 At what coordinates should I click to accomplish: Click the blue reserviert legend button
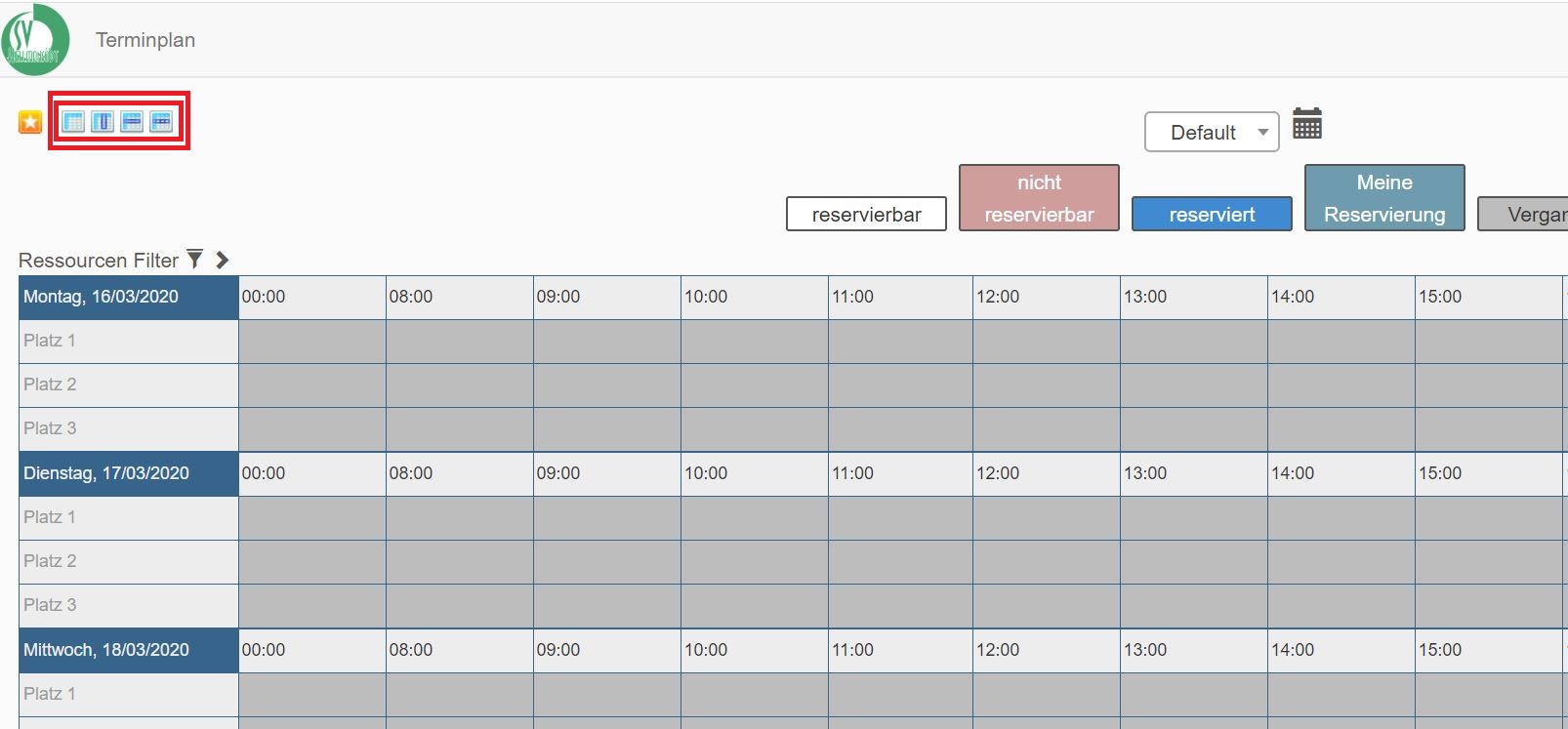(x=1211, y=215)
